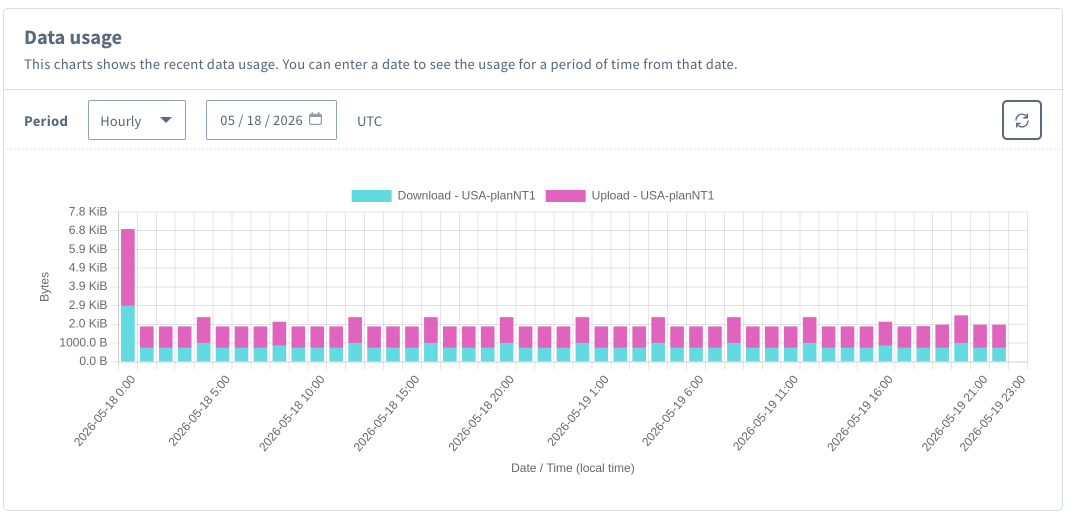Image resolution: width=1073 pixels, height=521 pixels.
Task: Click the 2.9 KiB y-axis label
Action: 88,305
